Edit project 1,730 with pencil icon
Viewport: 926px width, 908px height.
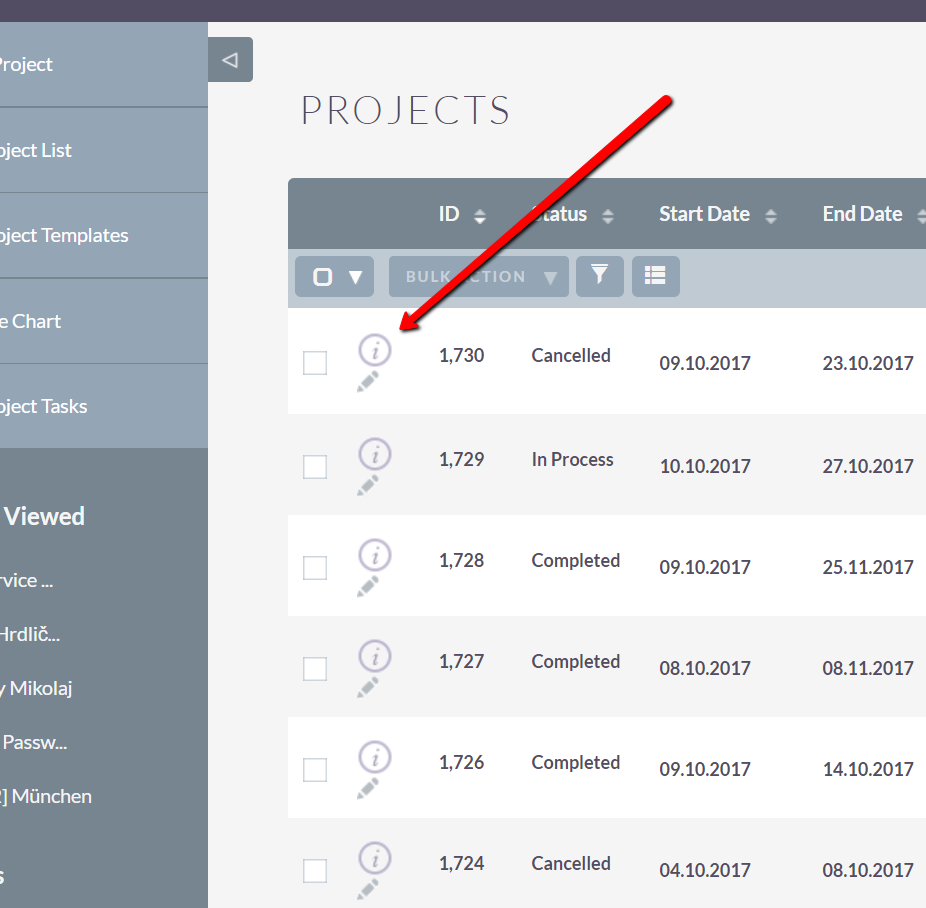(368, 382)
